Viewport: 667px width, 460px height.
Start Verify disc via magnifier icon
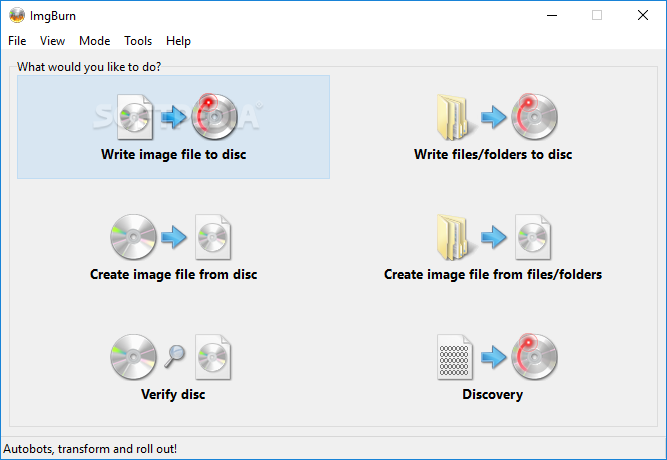[175, 356]
